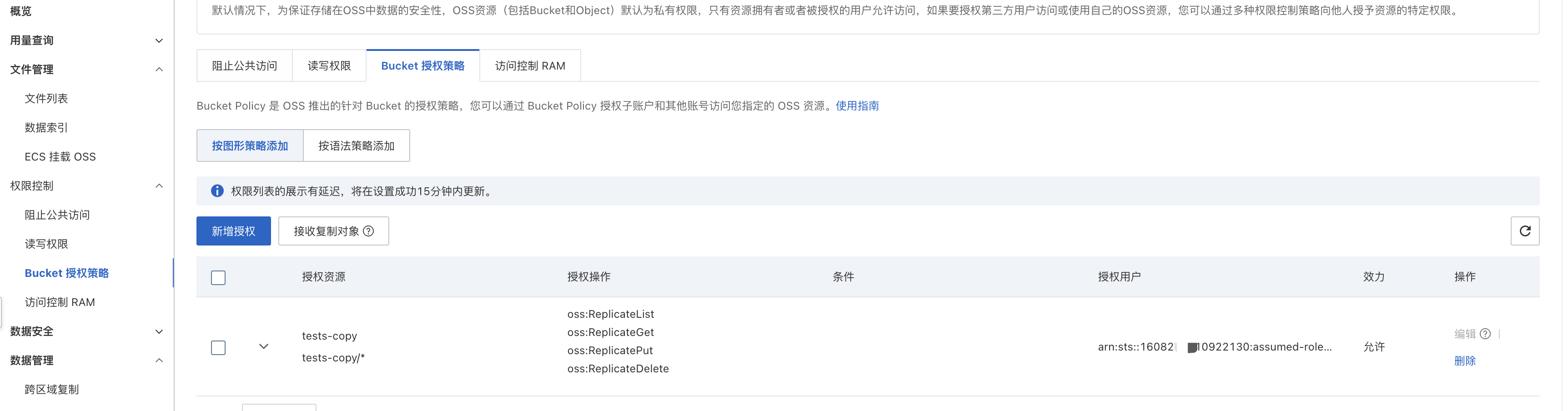Click the 新增授权 button
Screen dimensions: 1568x411
click(x=234, y=231)
